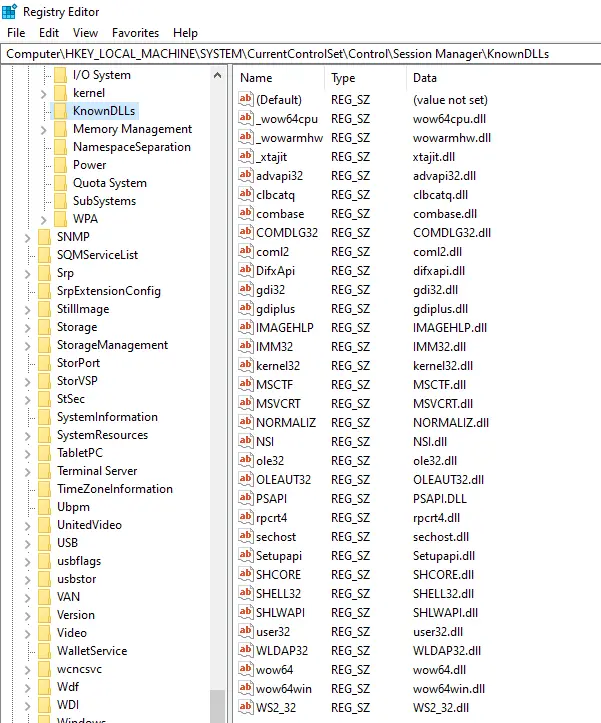601x723 pixels.
Task: Select the TimeZoneInformation key
Action: 115,489
